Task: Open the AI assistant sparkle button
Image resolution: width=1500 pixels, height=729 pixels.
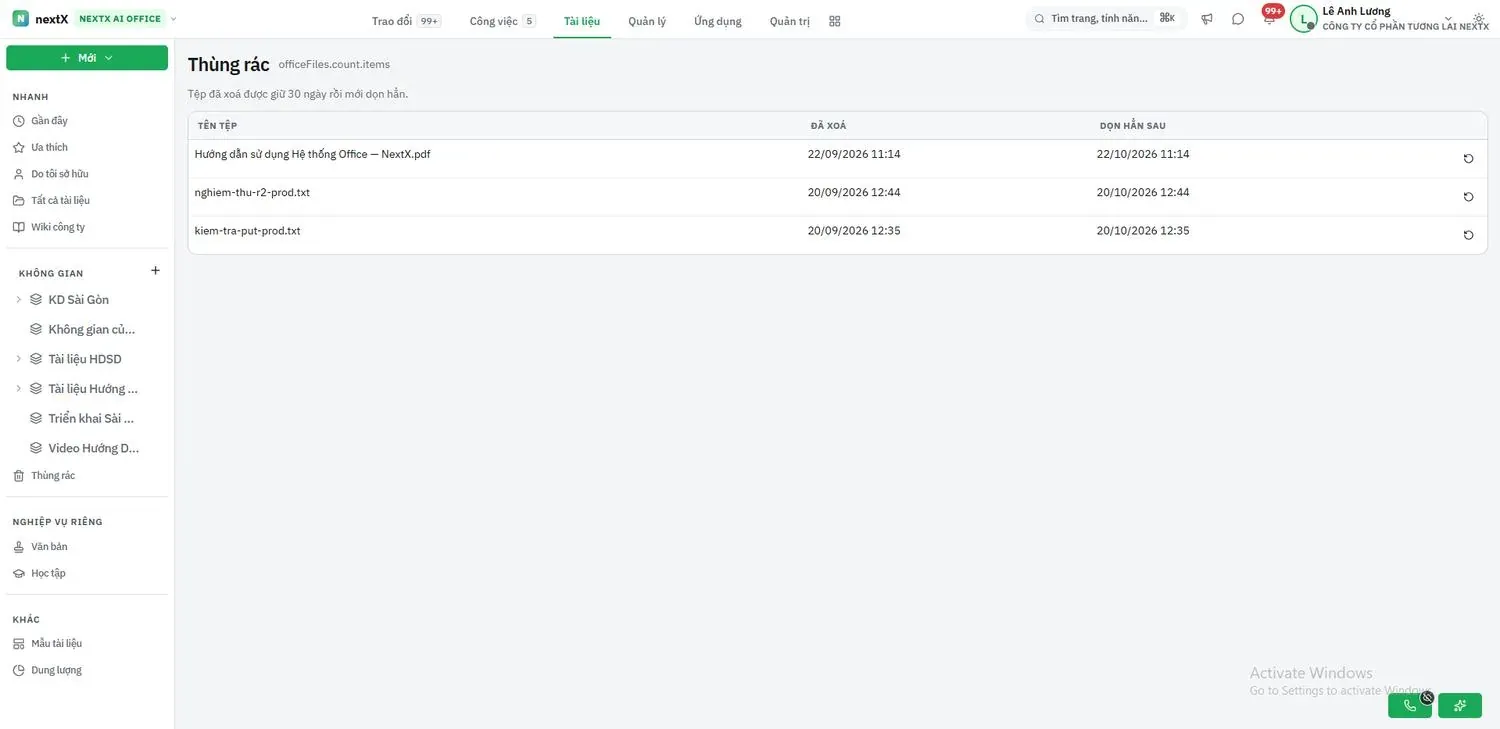Action: click(x=1460, y=706)
